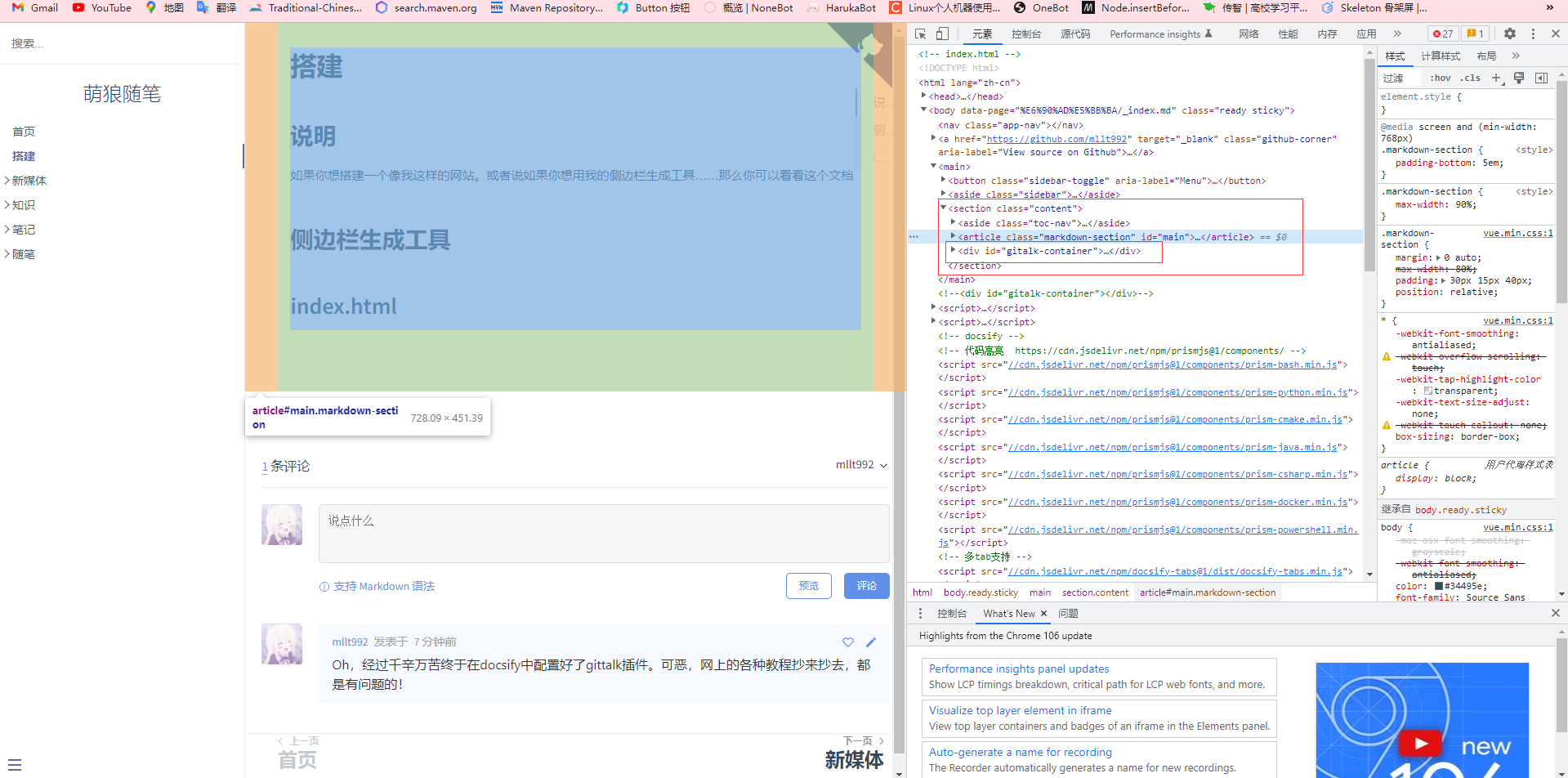Screen dimensions: 1568x778
Task: Select the element inspection tool in DevTools
Action: tap(920, 34)
